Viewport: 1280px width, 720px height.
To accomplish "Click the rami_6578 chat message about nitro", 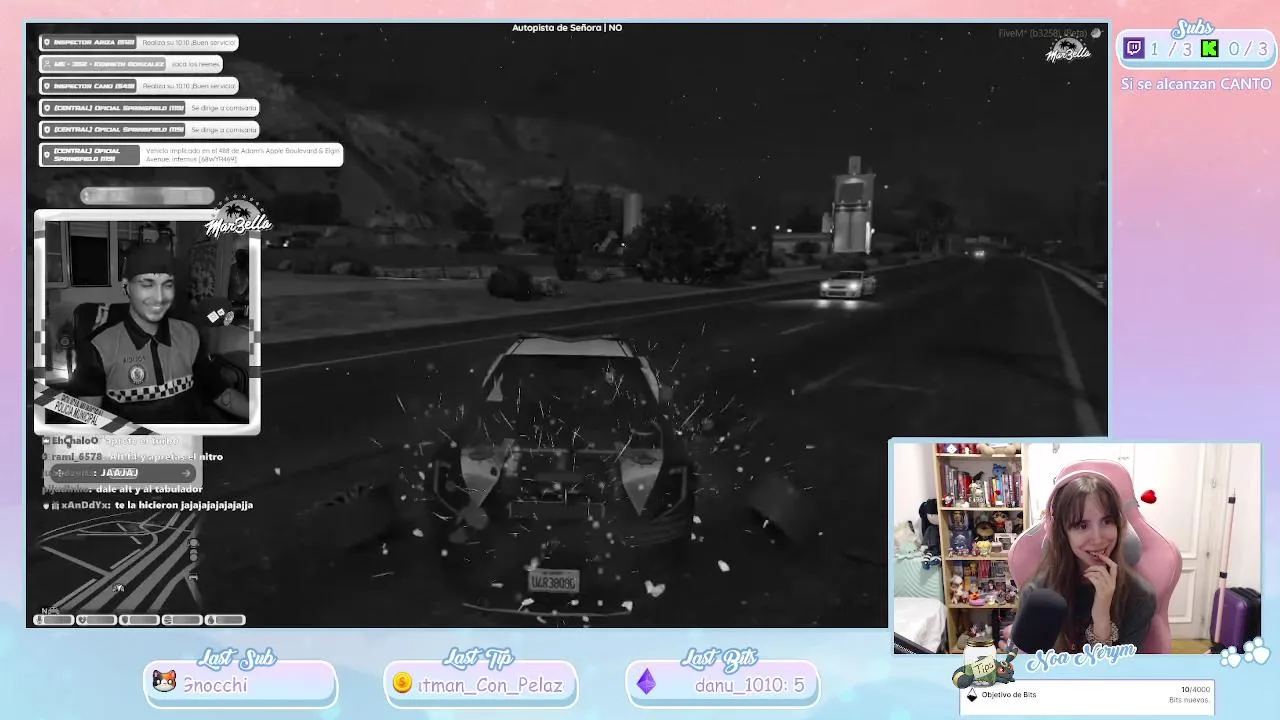I will [134, 456].
